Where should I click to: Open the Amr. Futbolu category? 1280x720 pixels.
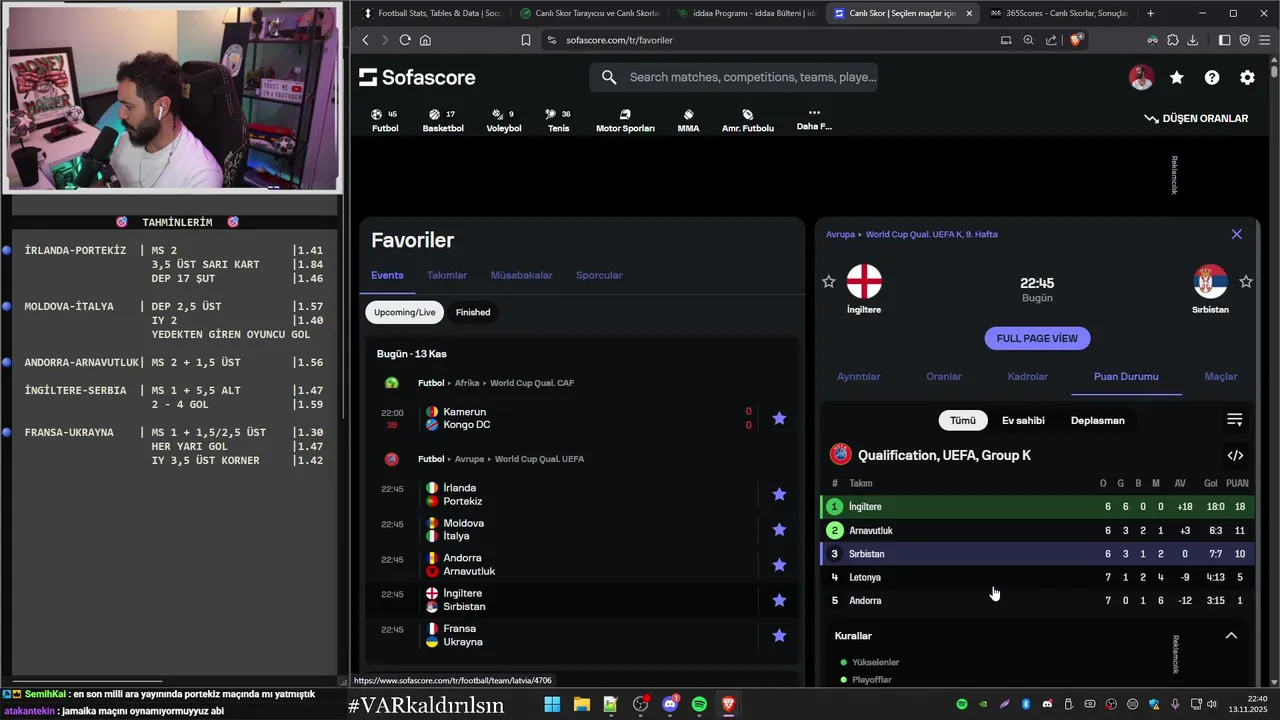[748, 121]
